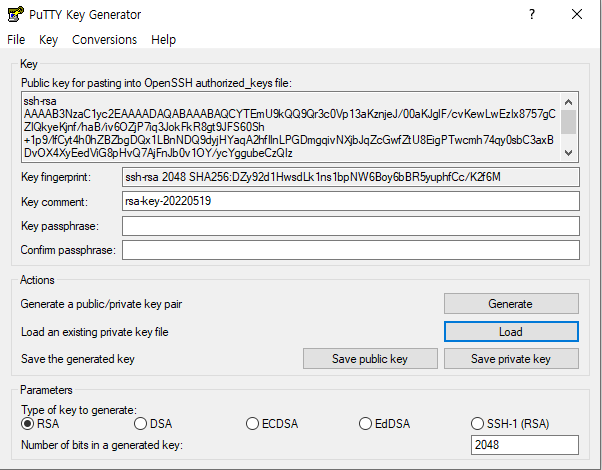602x470 pixels.
Task: Click the 'ssh-rsa' first line in public key box
Action: point(40,101)
